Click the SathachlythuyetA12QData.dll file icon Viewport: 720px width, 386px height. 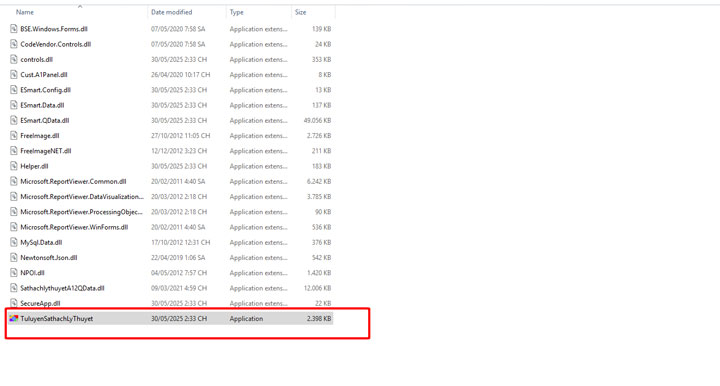[x=14, y=288]
